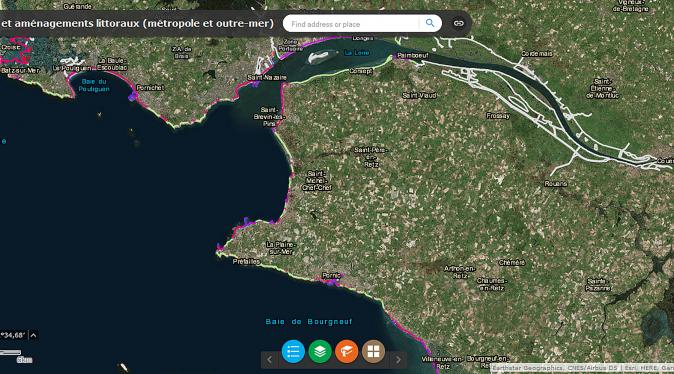Open the brown Basemap gallery widget

pyautogui.click(x=373, y=351)
